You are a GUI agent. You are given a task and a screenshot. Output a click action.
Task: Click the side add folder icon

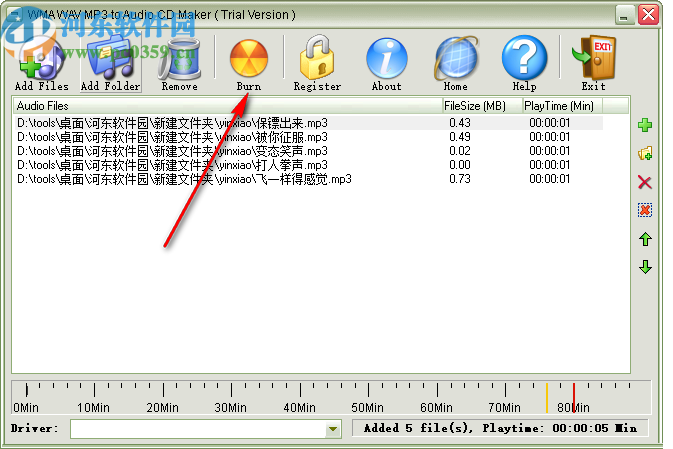(x=645, y=153)
